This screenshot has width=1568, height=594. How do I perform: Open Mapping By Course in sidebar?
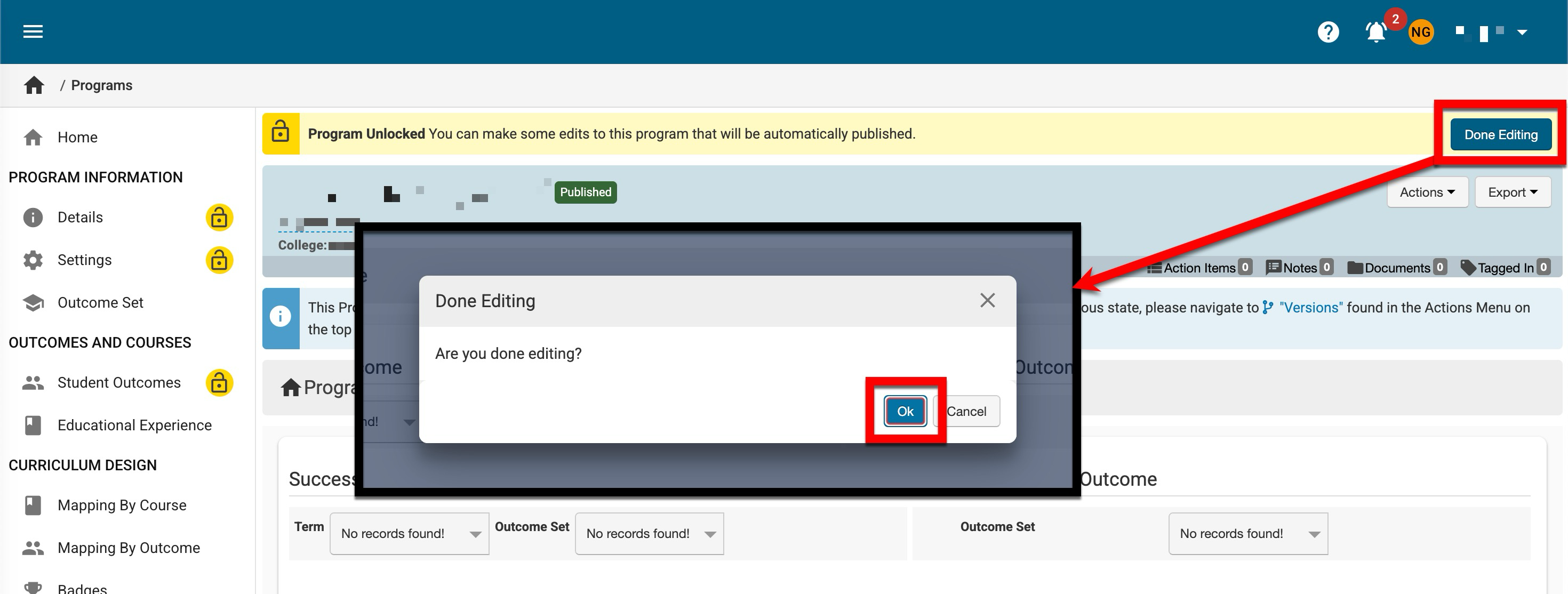(x=122, y=505)
